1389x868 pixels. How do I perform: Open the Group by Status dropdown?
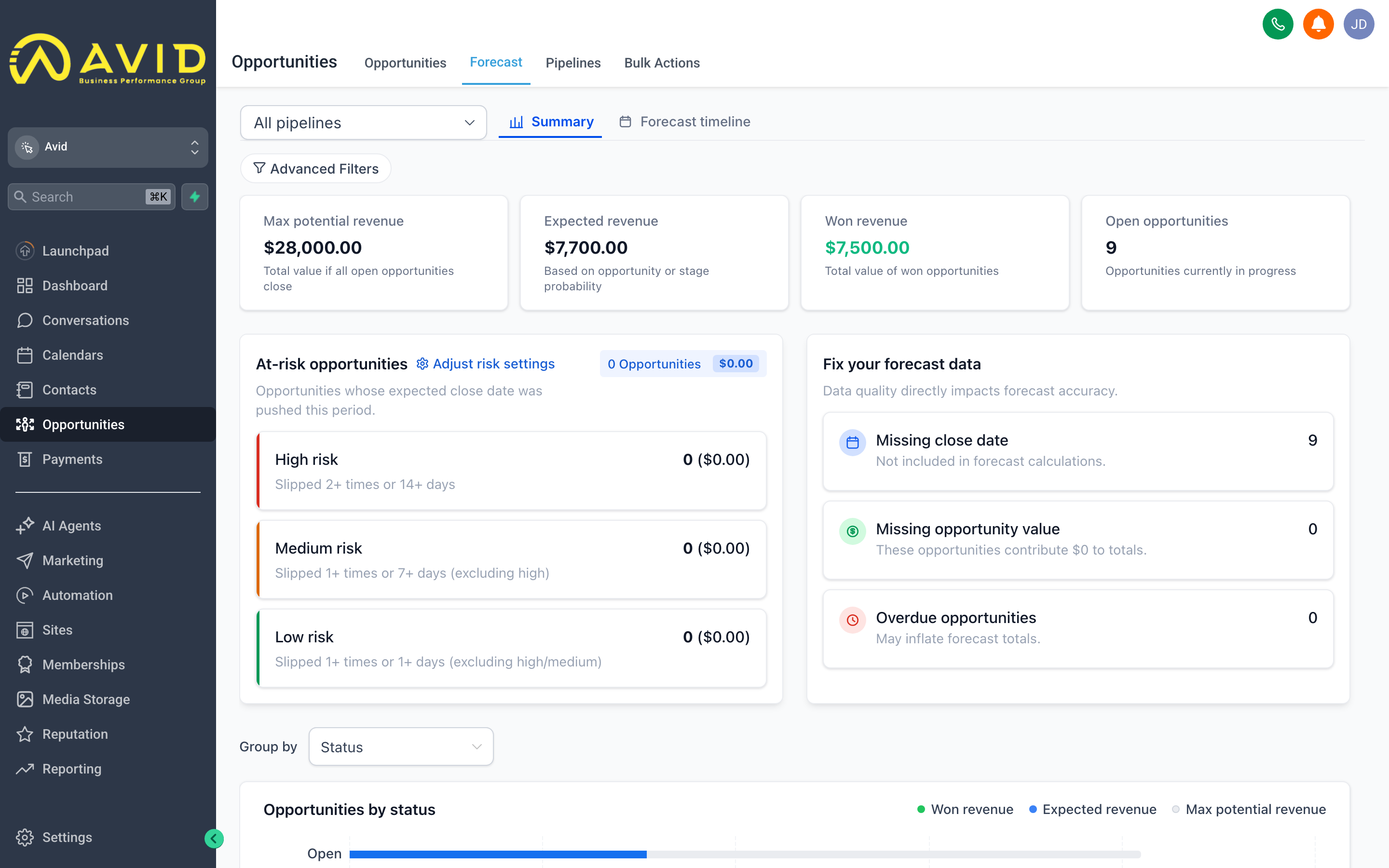coord(401,746)
